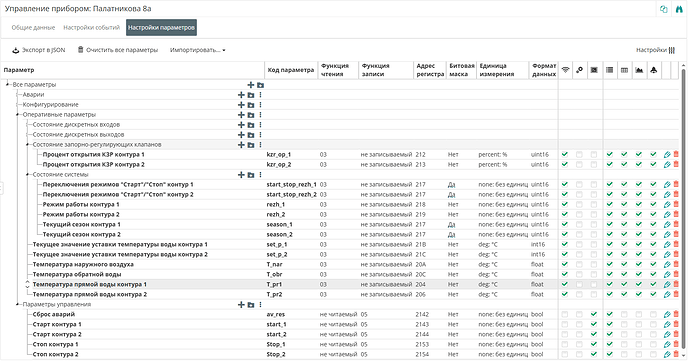Add a subfolder to Конфигурирование group

251,105
